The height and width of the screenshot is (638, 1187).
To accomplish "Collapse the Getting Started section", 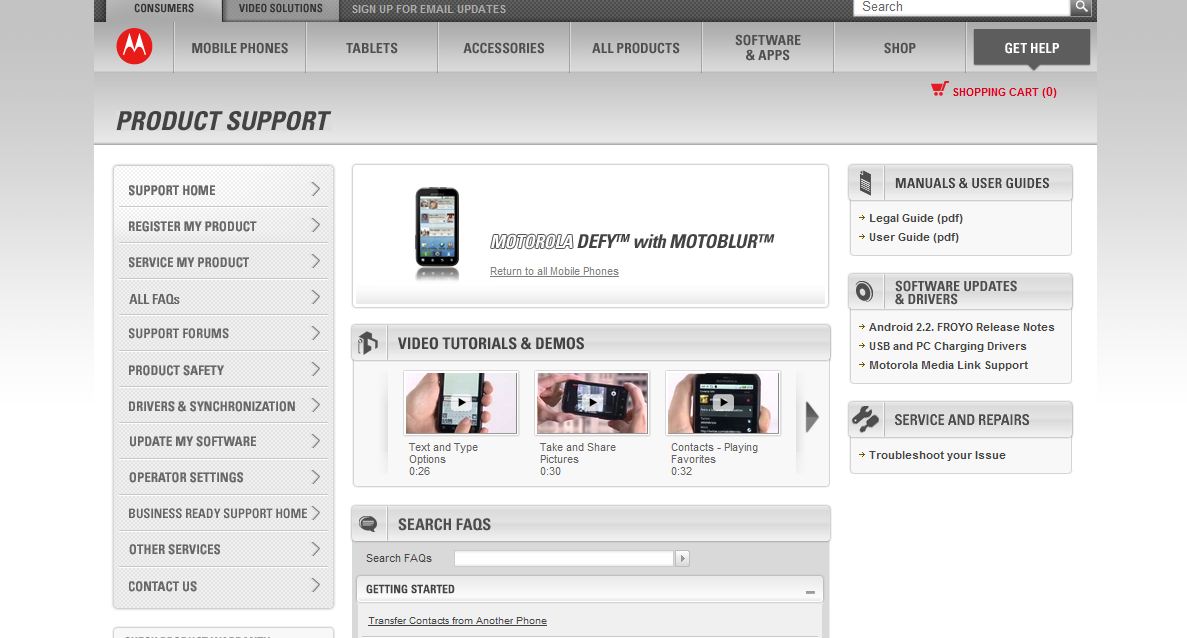I will pyautogui.click(x=810, y=592).
